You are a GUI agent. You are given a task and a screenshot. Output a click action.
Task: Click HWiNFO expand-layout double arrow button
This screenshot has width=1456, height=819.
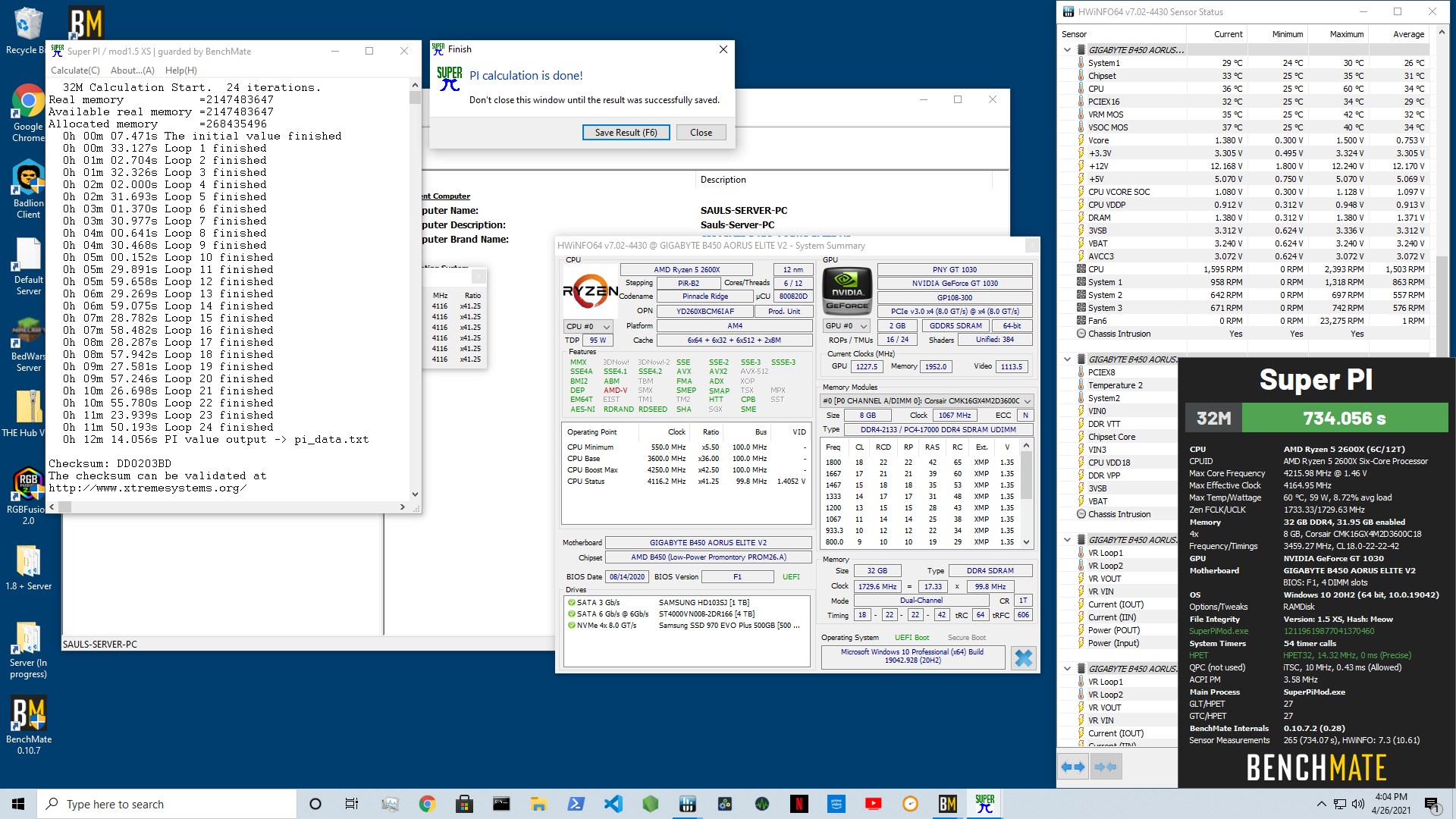click(1073, 767)
